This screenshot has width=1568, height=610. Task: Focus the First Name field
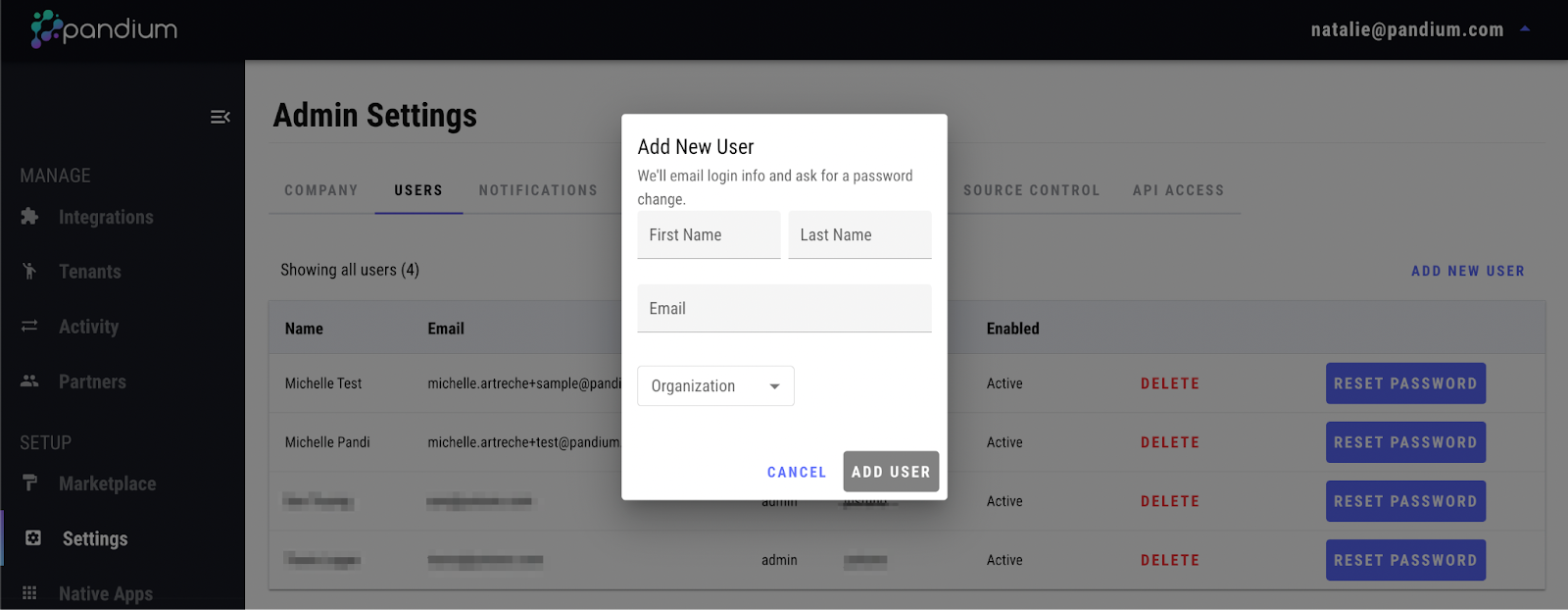click(709, 235)
